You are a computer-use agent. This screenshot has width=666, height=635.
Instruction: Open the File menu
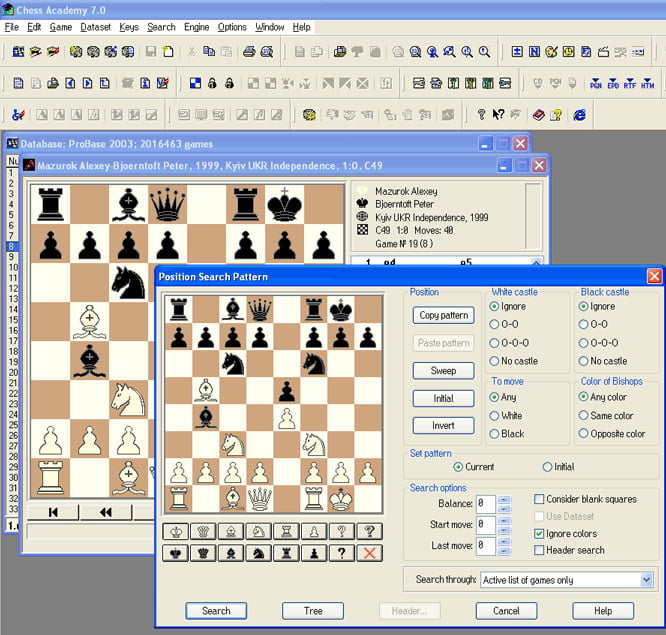pyautogui.click(x=11, y=27)
